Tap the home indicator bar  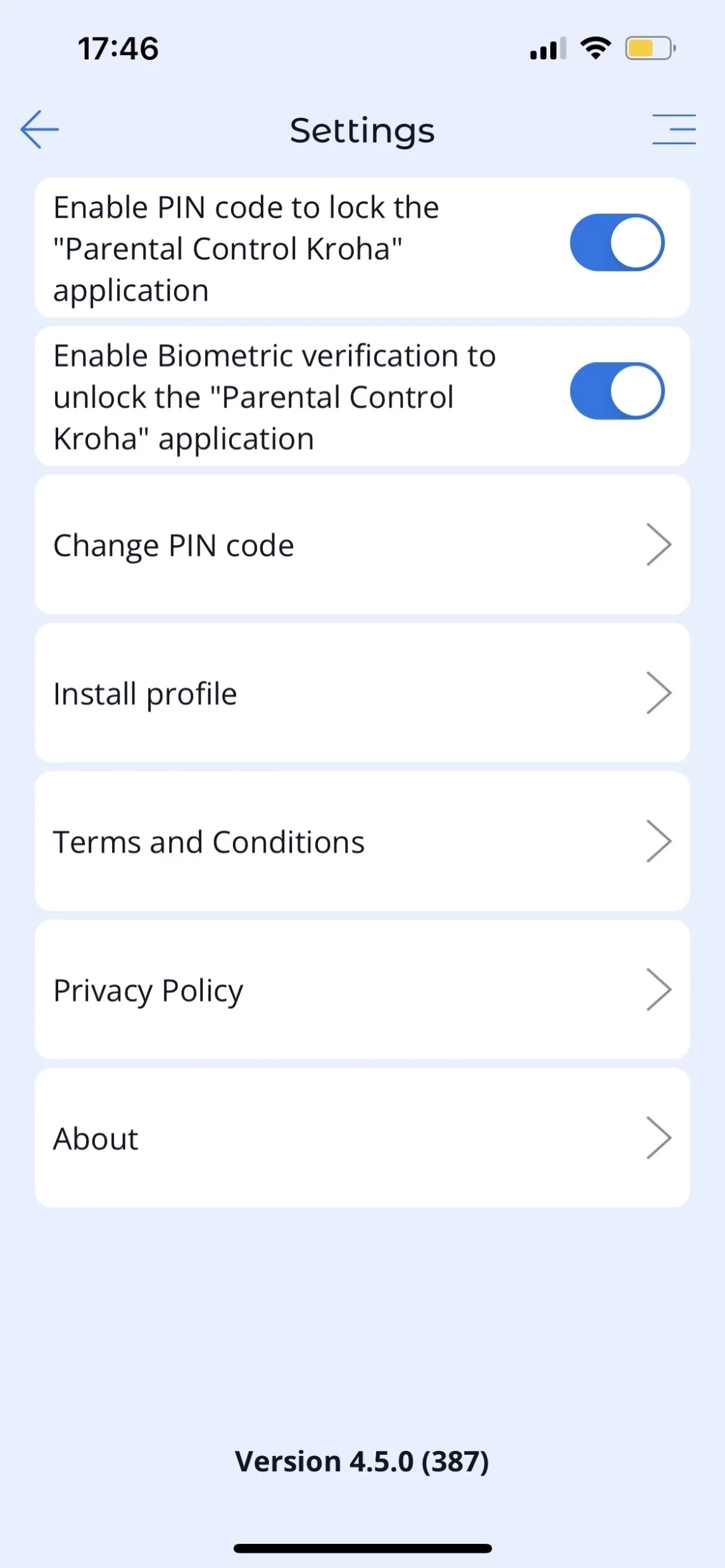pyautogui.click(x=362, y=1548)
